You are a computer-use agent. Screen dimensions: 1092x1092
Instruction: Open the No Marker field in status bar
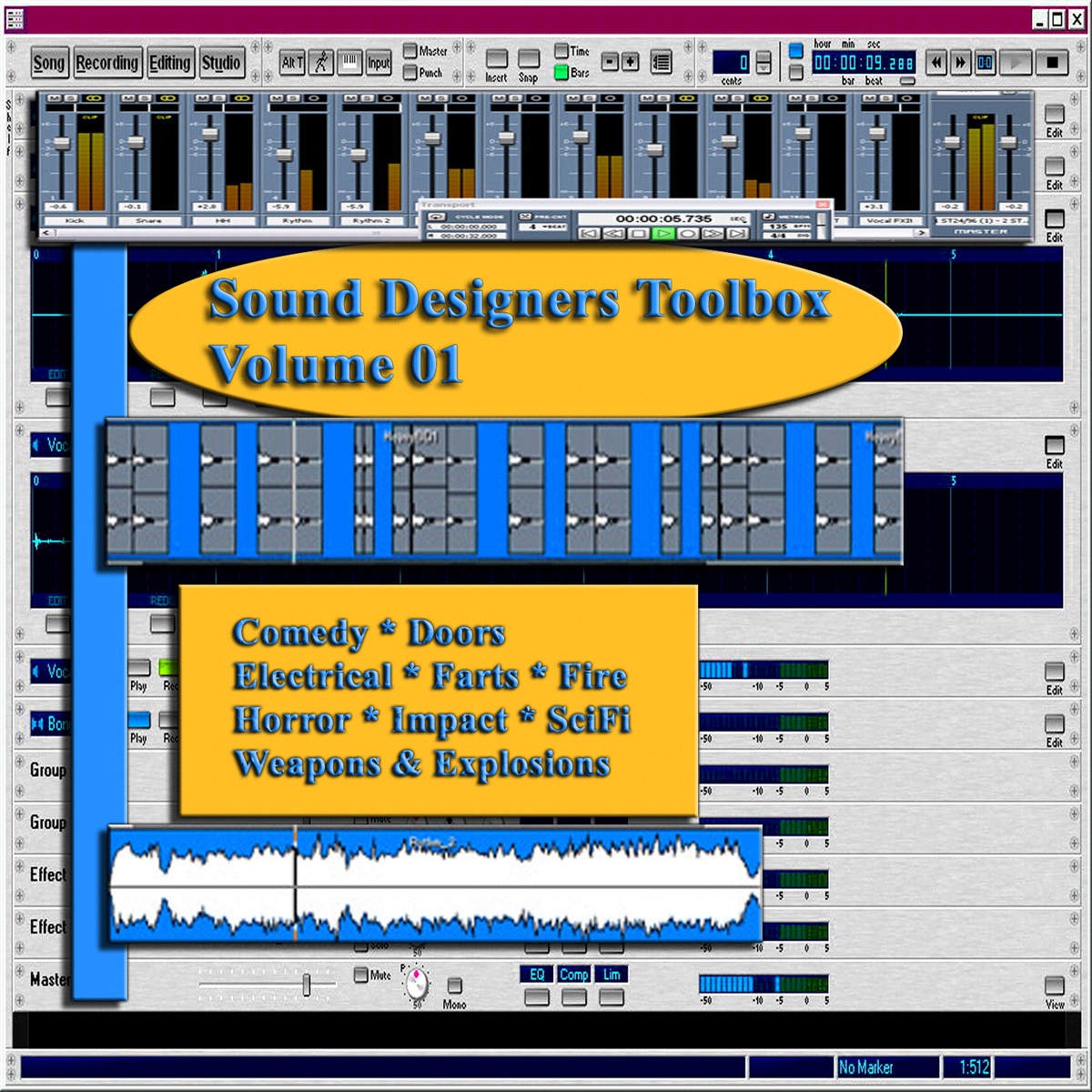[x=887, y=1067]
